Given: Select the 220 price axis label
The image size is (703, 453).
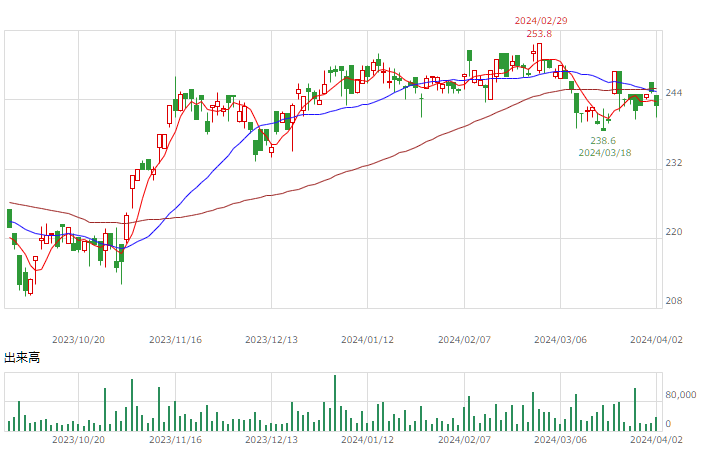Looking at the screenshot, I should coord(674,232).
